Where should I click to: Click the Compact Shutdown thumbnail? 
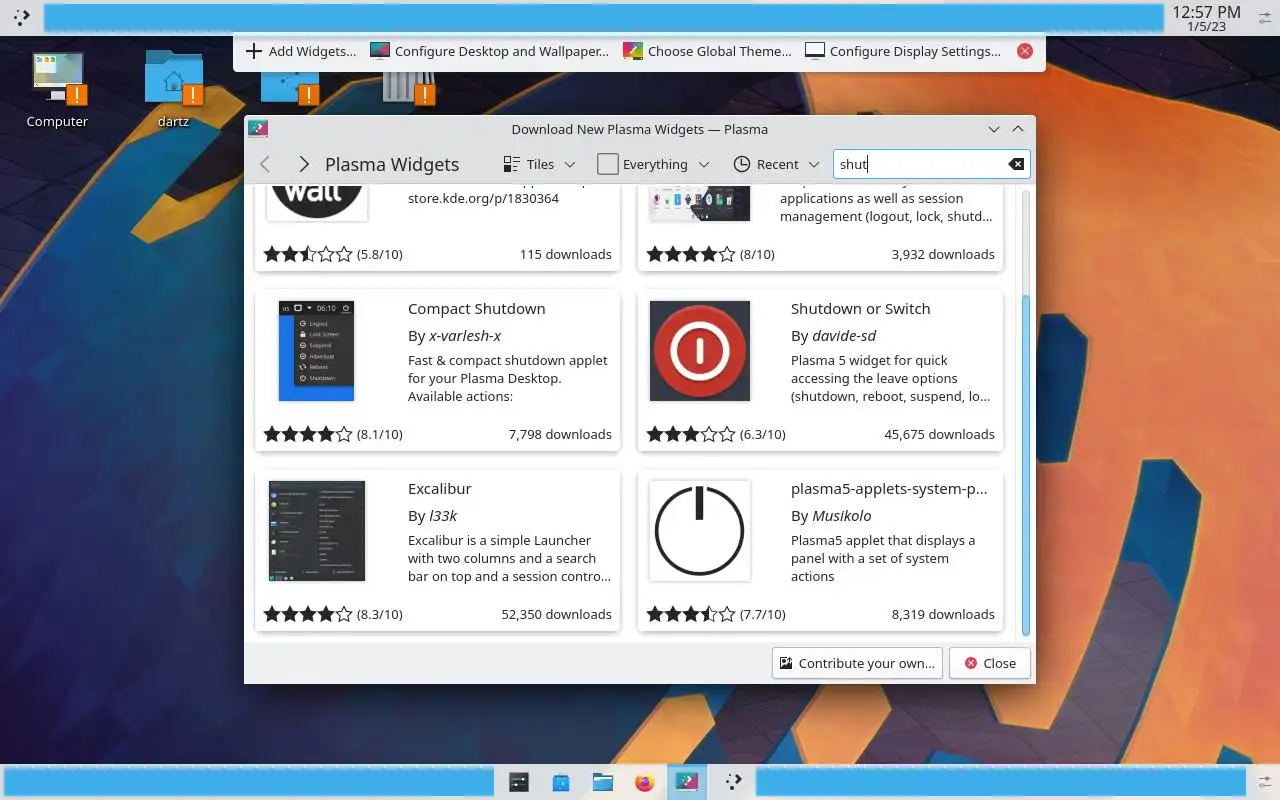tap(316, 351)
